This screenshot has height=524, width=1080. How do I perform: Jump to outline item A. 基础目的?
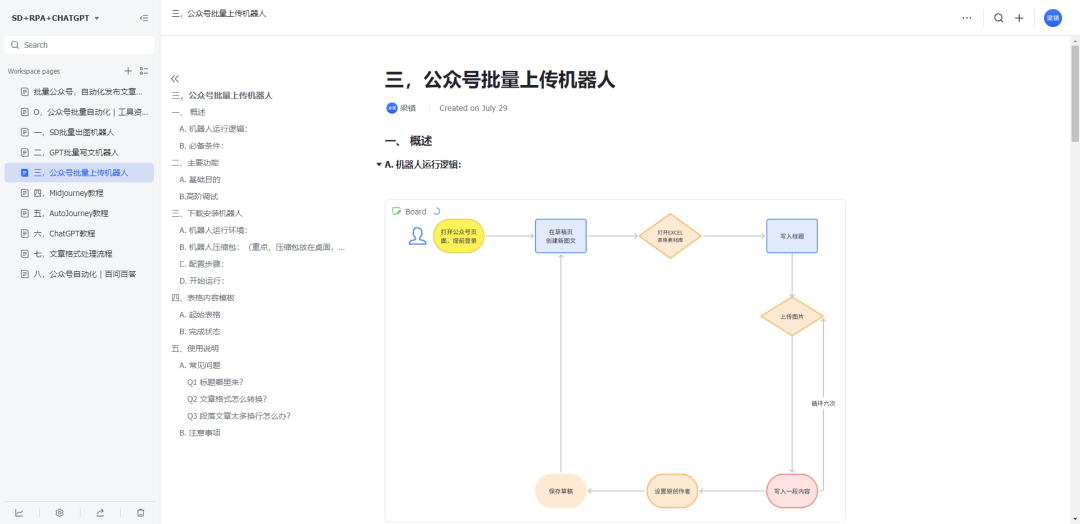click(x=200, y=180)
